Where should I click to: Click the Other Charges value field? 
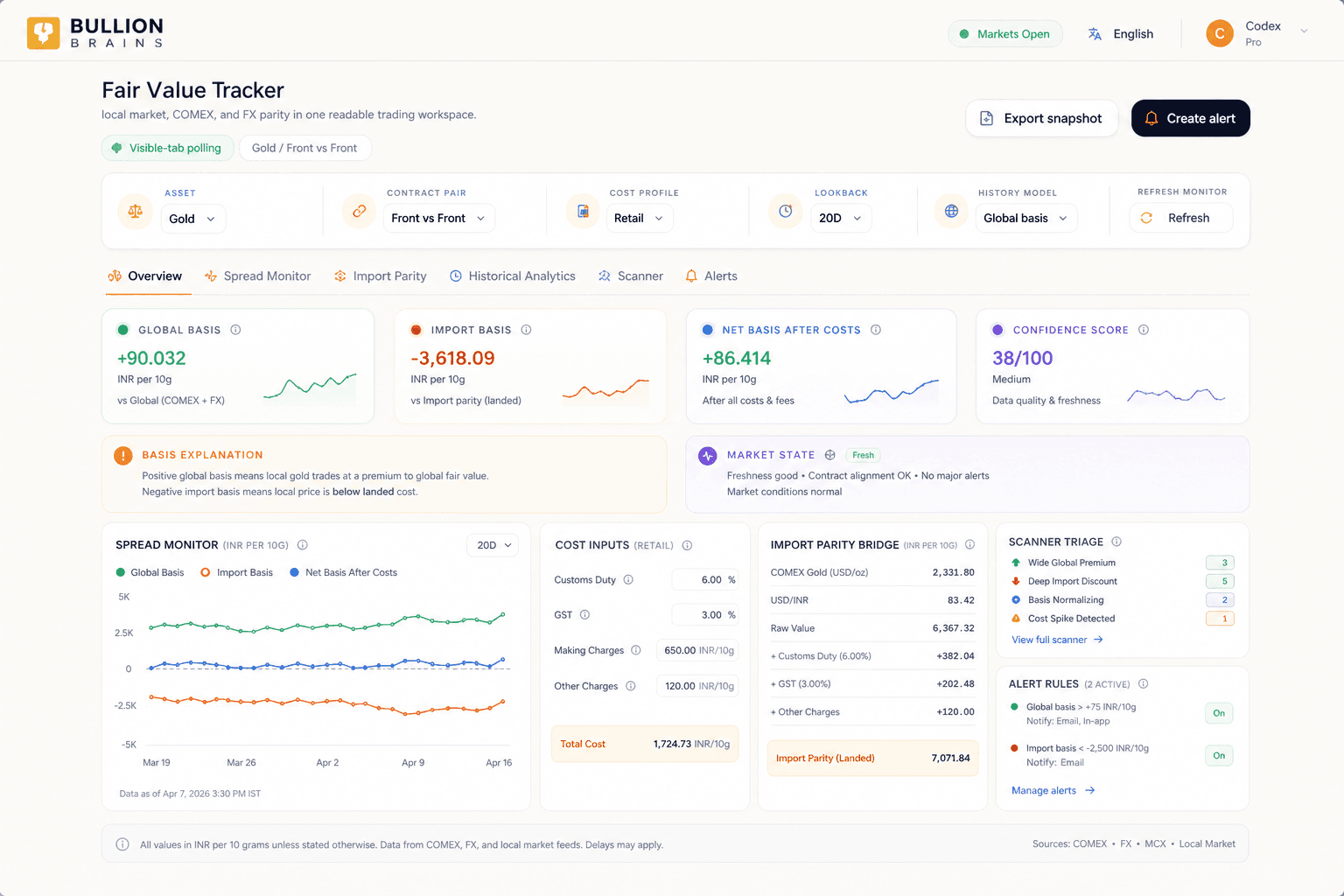tap(697, 686)
